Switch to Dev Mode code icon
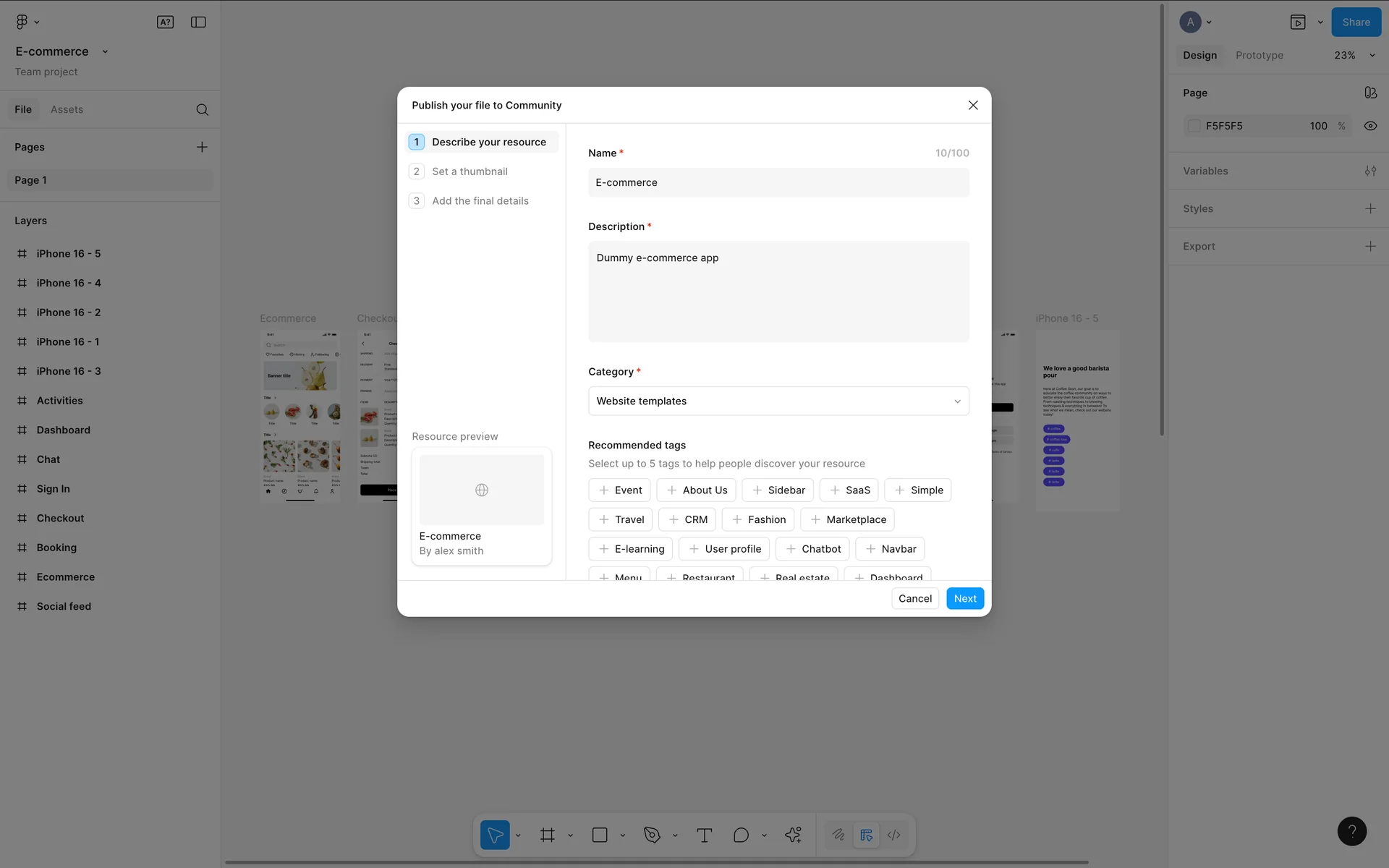Viewport: 1389px width, 868px height. pyautogui.click(x=894, y=835)
